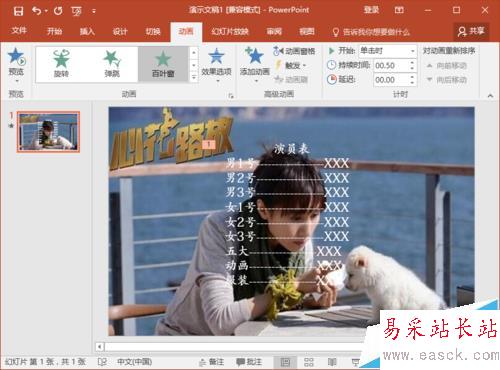Screen dimensions: 500x370
Task: Apply the 旋转 animation effect
Action: [x=61, y=64]
